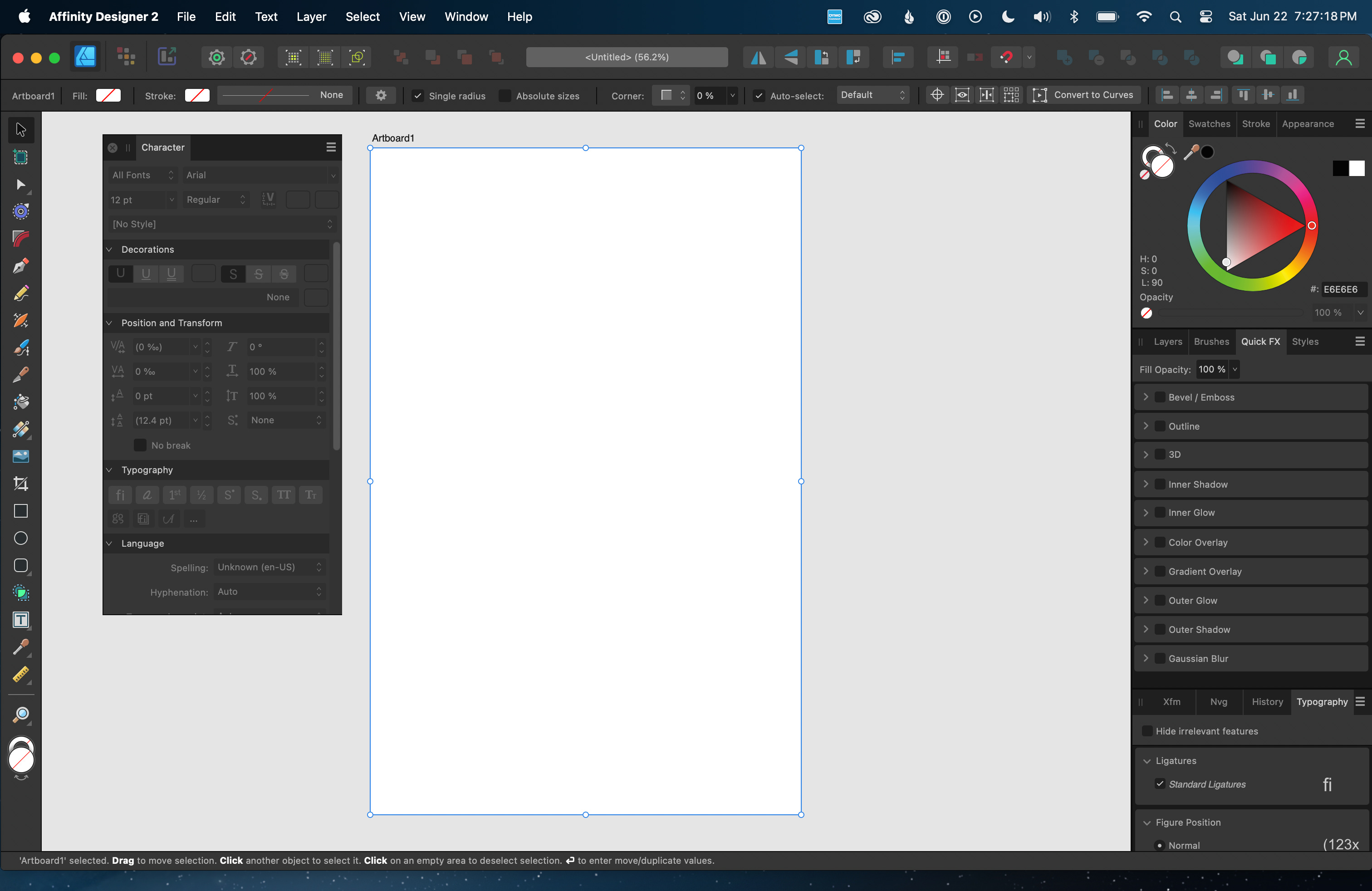Switch to the Swatches tab
This screenshot has width=1372, height=891.
click(1209, 124)
